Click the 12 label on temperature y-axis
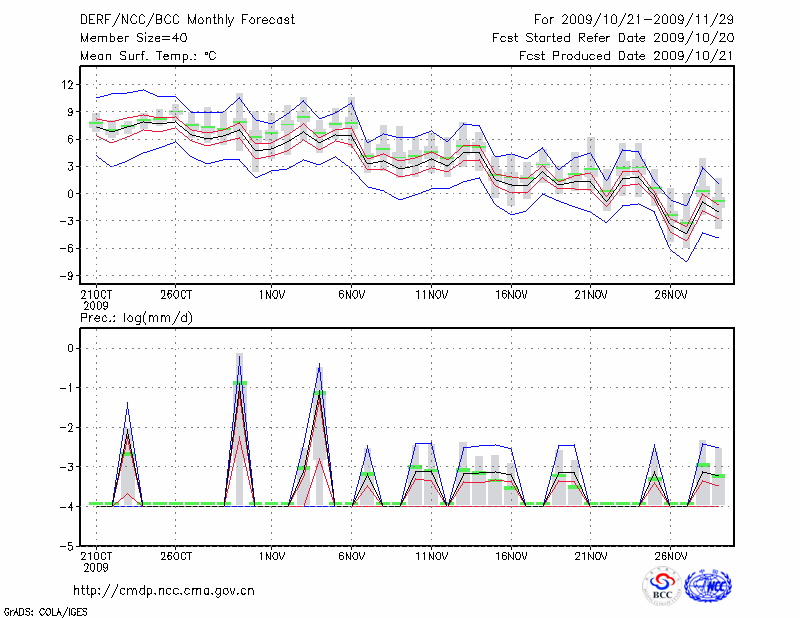Screen dimensions: 800x618 68,85
